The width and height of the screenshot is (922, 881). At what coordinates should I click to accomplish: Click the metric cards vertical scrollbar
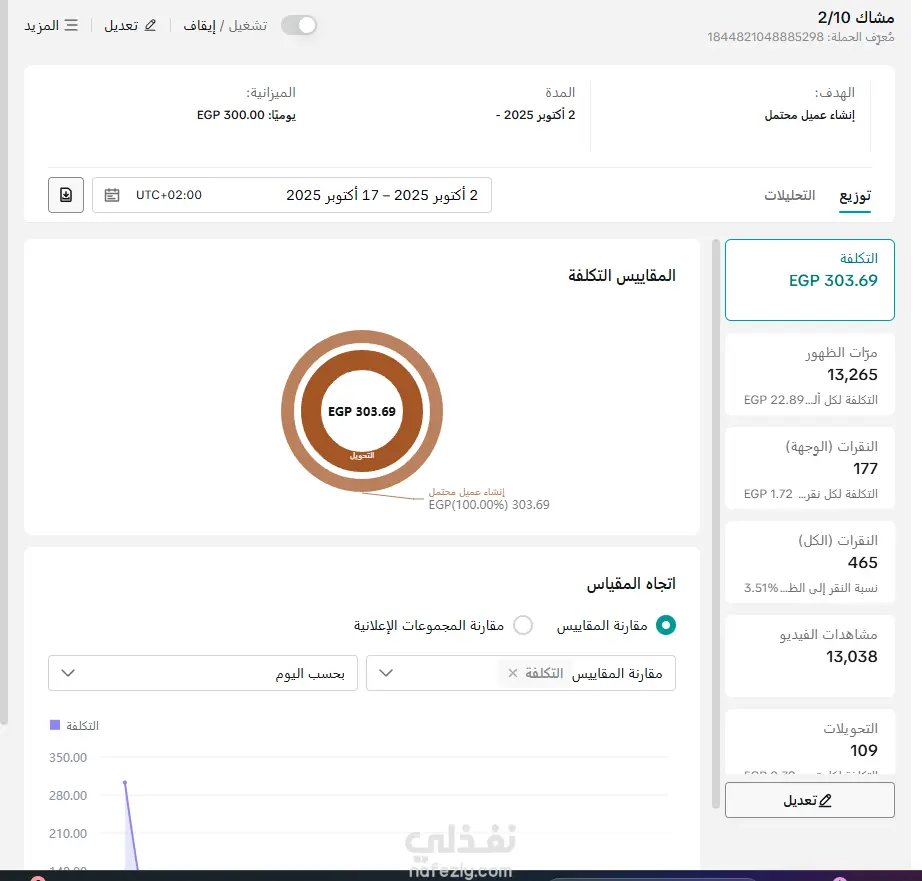click(x=716, y=523)
